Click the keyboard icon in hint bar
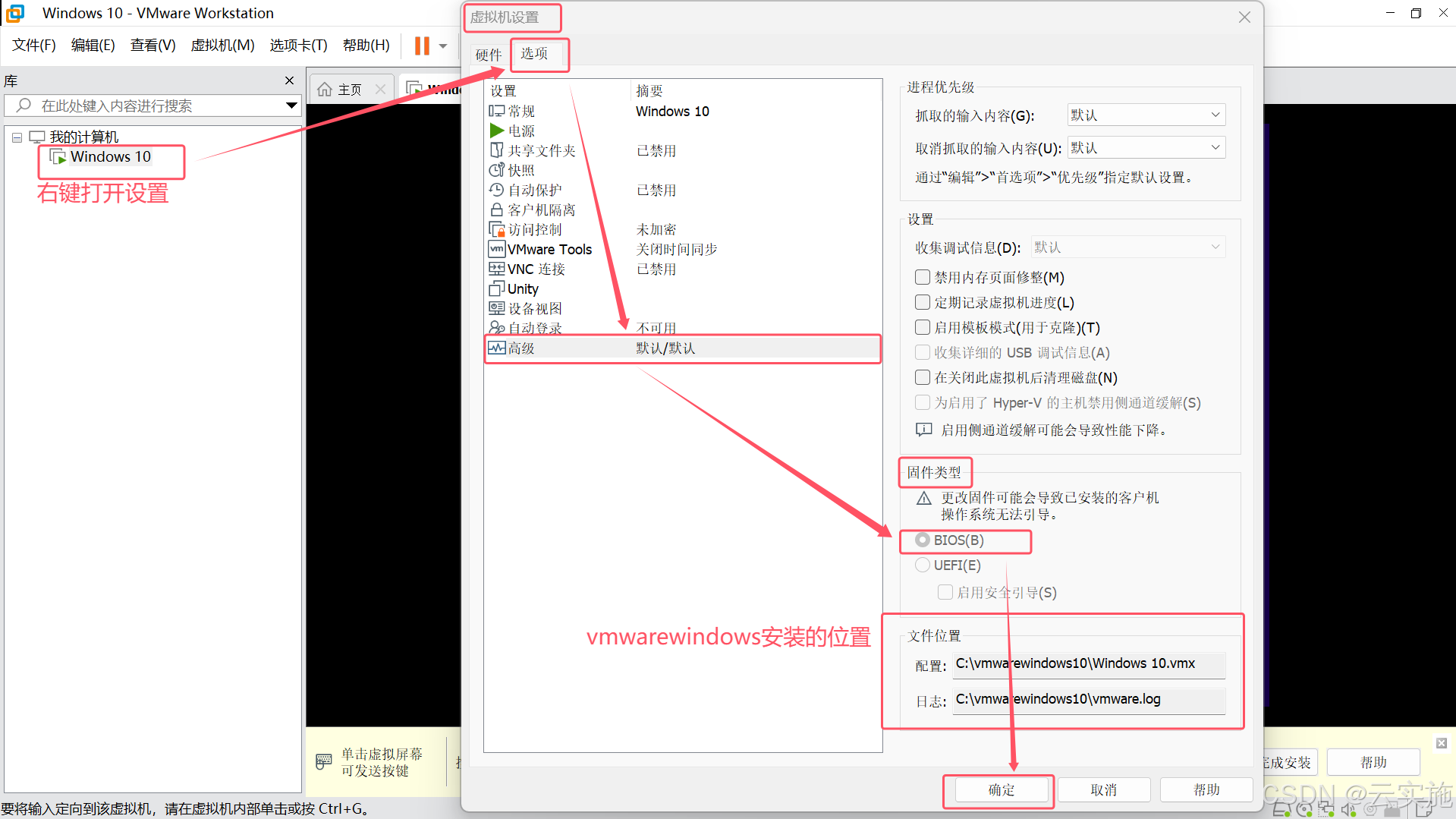The width and height of the screenshot is (1456, 819). point(324,761)
